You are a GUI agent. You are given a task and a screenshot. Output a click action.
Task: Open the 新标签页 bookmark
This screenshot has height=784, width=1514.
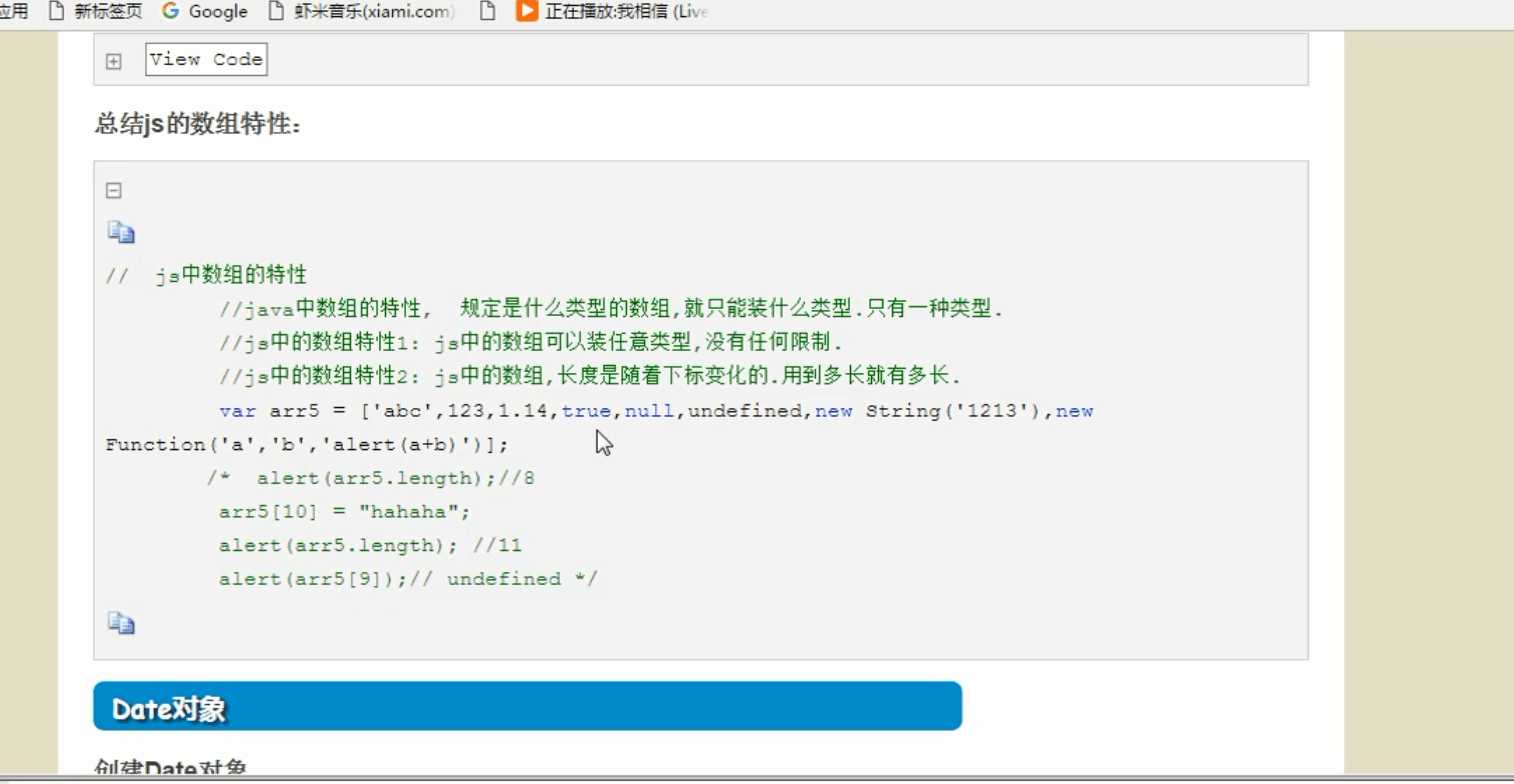[x=96, y=12]
